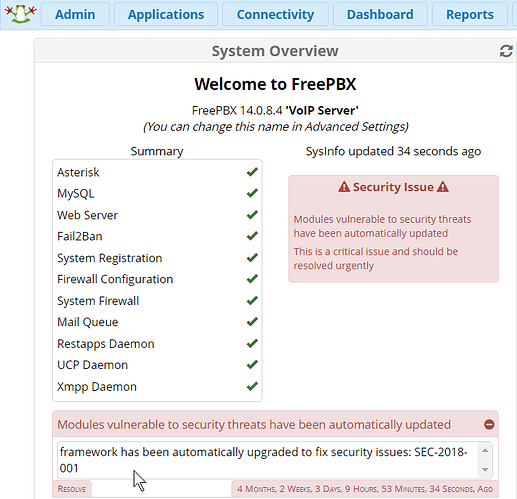Screen dimensions: 517x499
Task: Click the System Registration status checkmark
Action: 252,258
